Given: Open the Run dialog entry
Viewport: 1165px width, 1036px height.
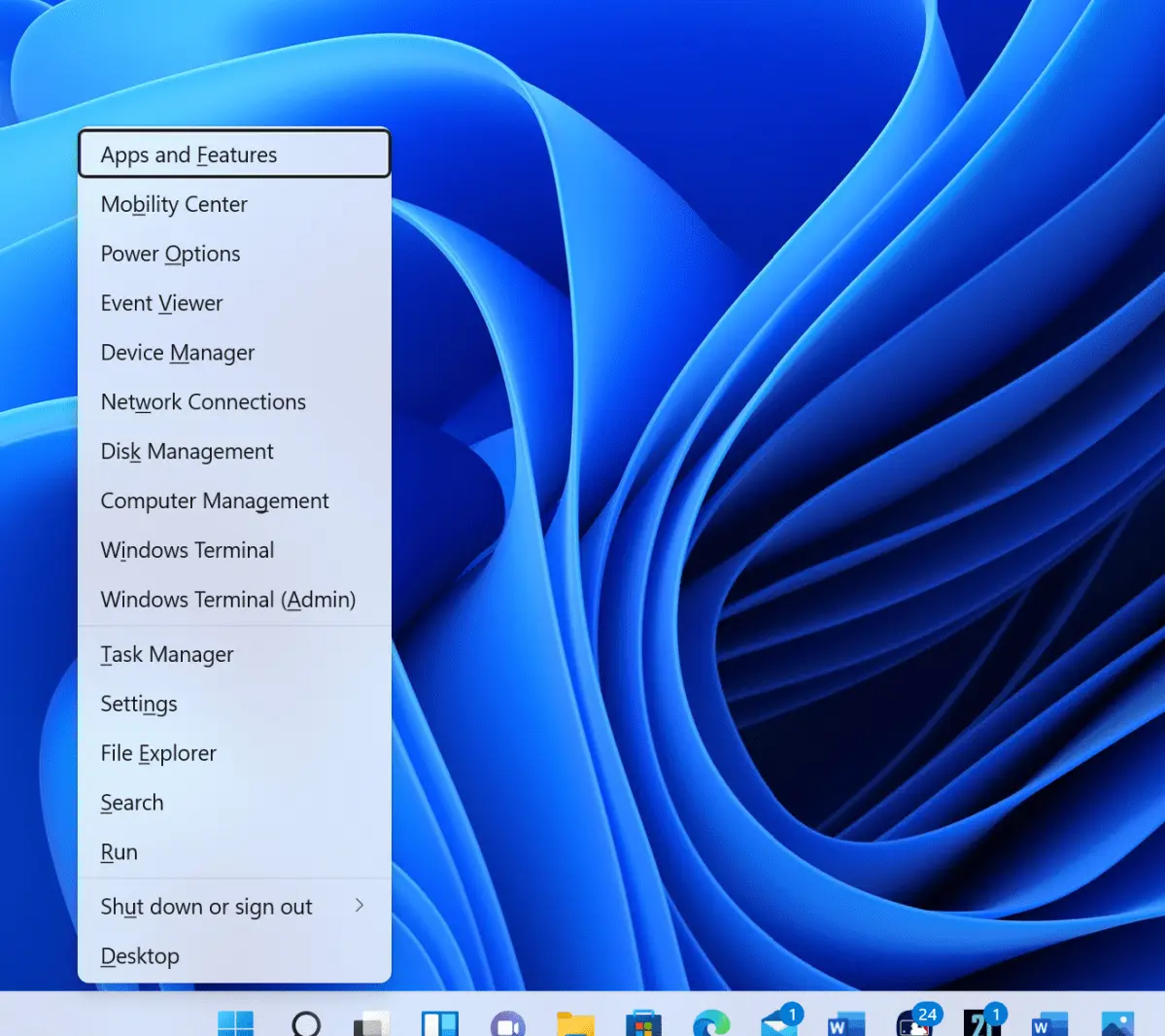Looking at the screenshot, I should pos(234,851).
